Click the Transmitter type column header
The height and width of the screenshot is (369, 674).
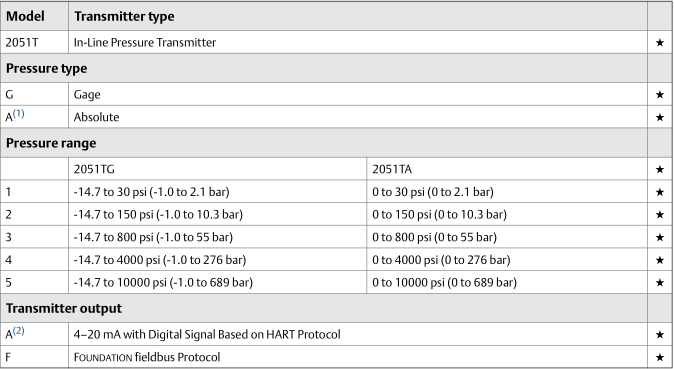(124, 16)
